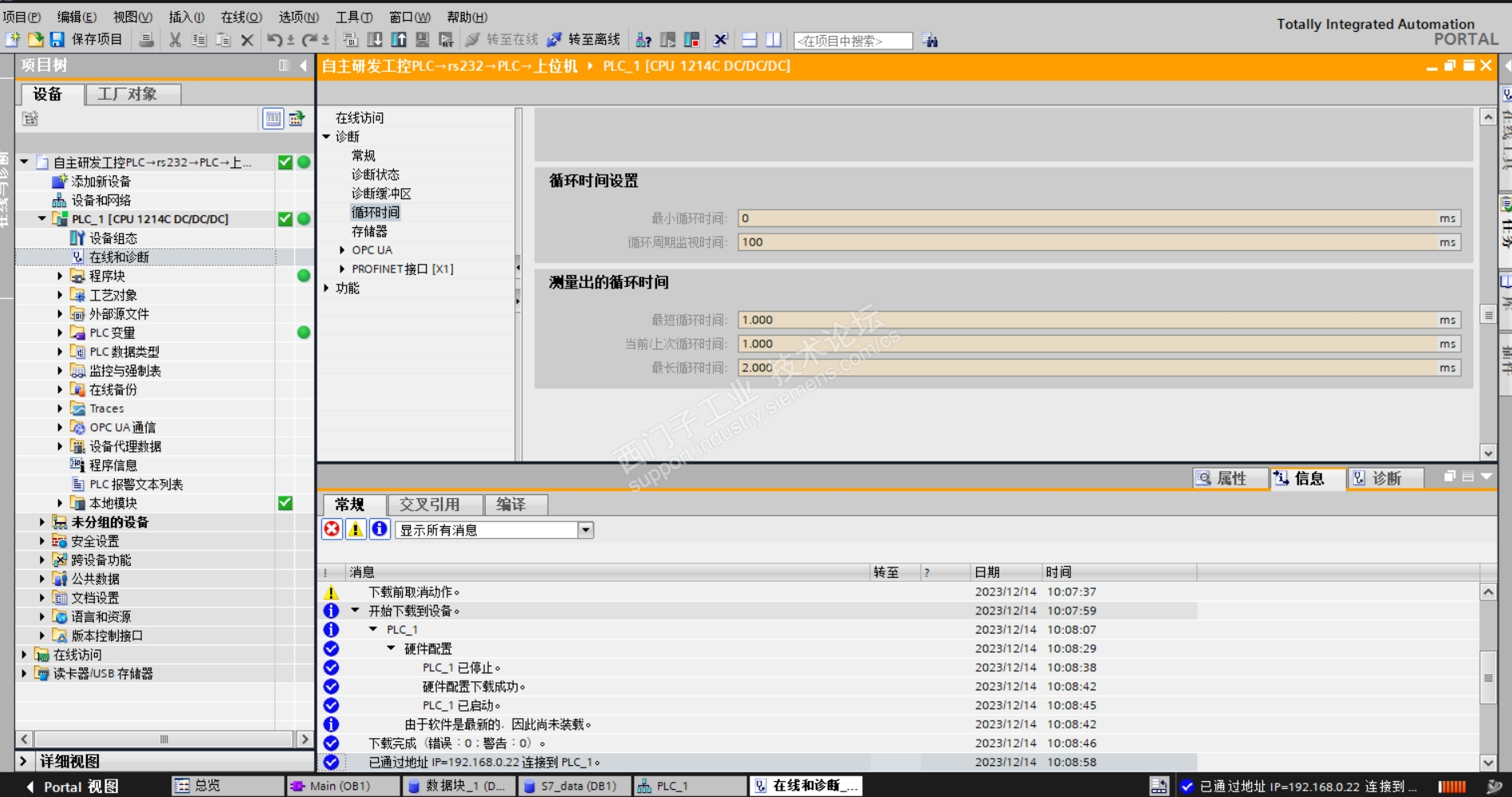Click the project search input field
The height and width of the screenshot is (797, 1512).
tap(853, 41)
